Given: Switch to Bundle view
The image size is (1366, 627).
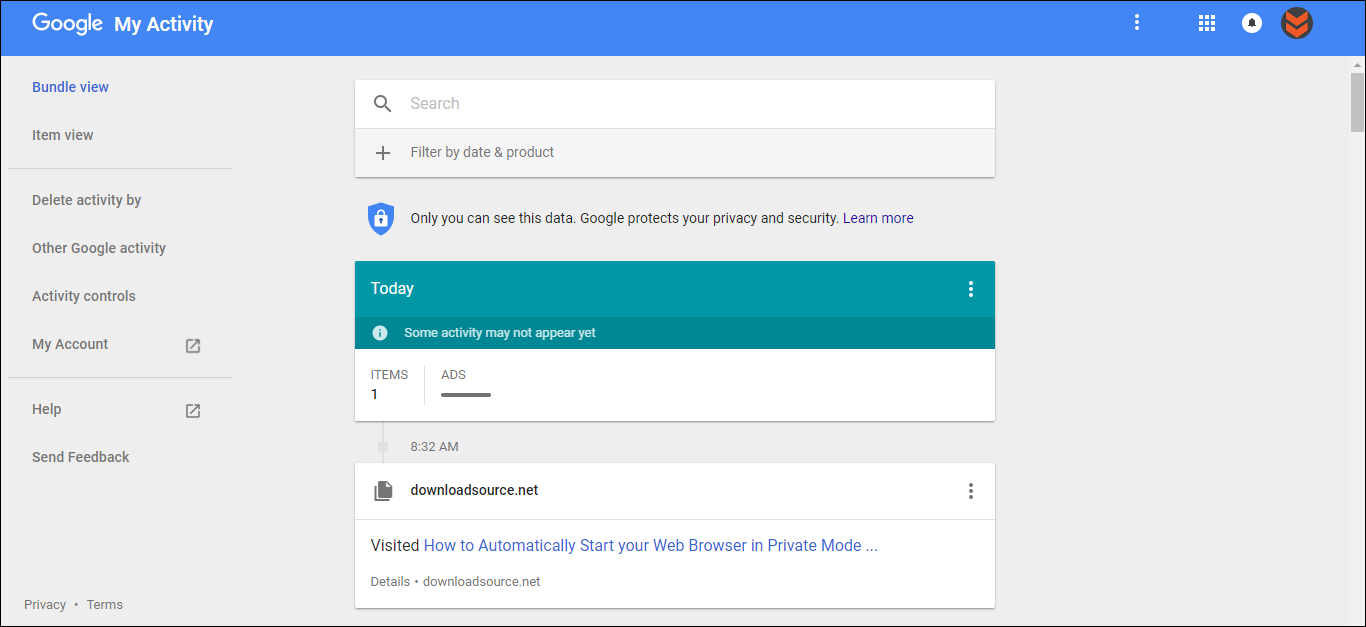Looking at the screenshot, I should 70,87.
